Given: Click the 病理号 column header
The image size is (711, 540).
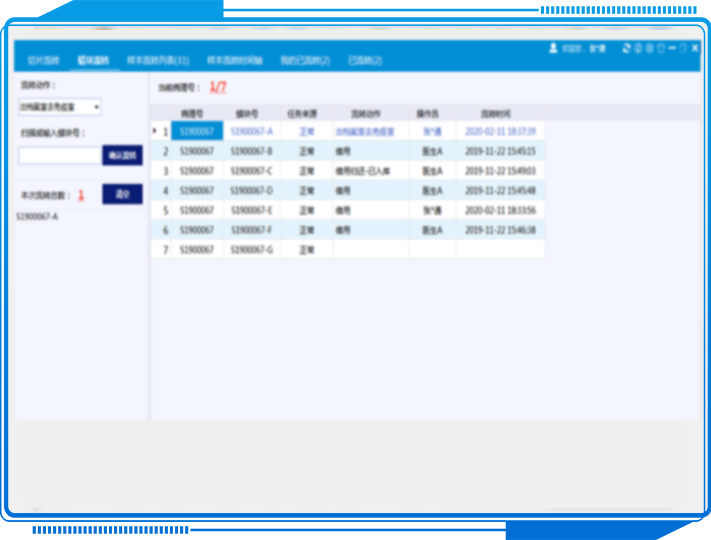Looking at the screenshot, I should (197, 114).
